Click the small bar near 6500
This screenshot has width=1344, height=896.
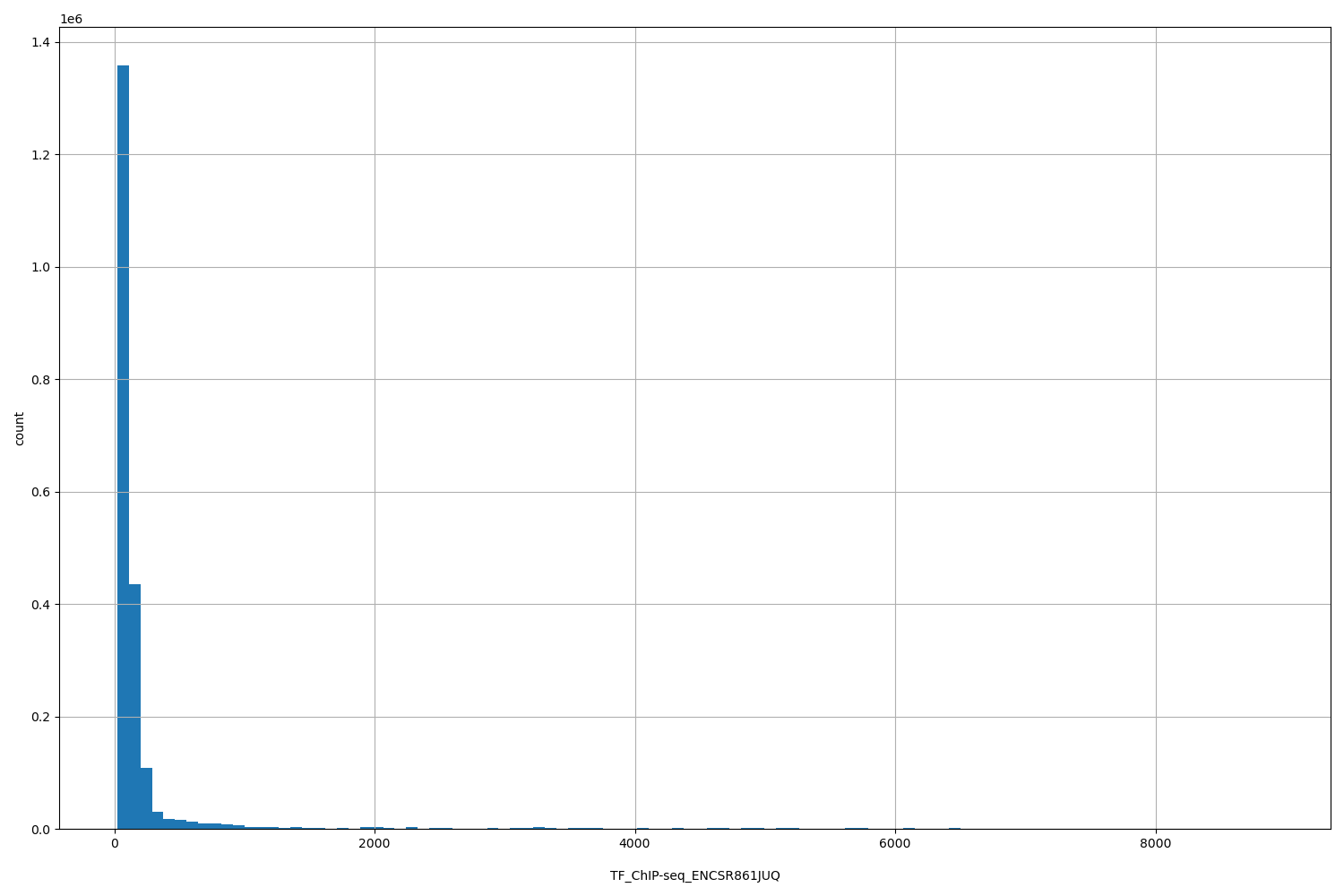pyautogui.click(x=954, y=826)
